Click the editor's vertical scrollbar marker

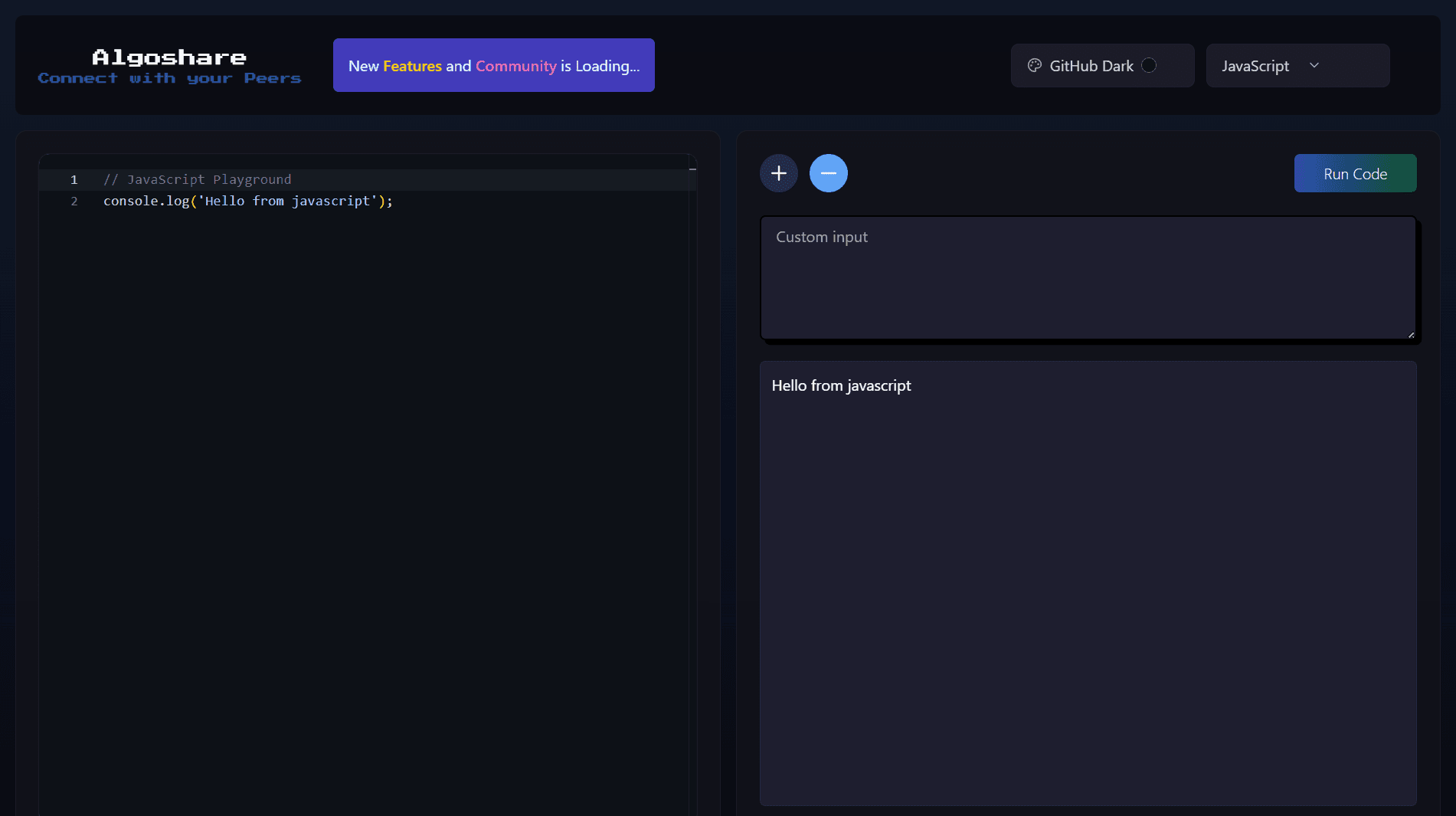click(x=692, y=169)
